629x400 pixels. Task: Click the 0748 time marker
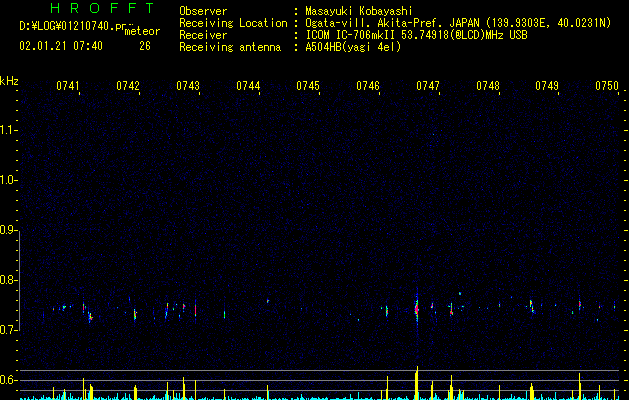tap(488, 86)
